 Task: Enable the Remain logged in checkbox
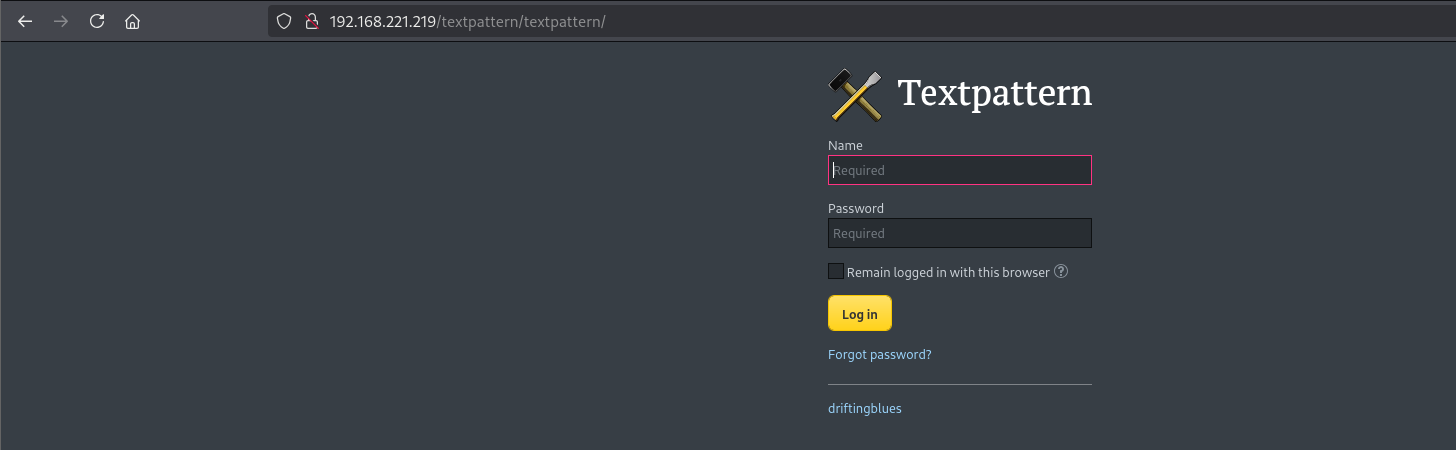[x=836, y=271]
